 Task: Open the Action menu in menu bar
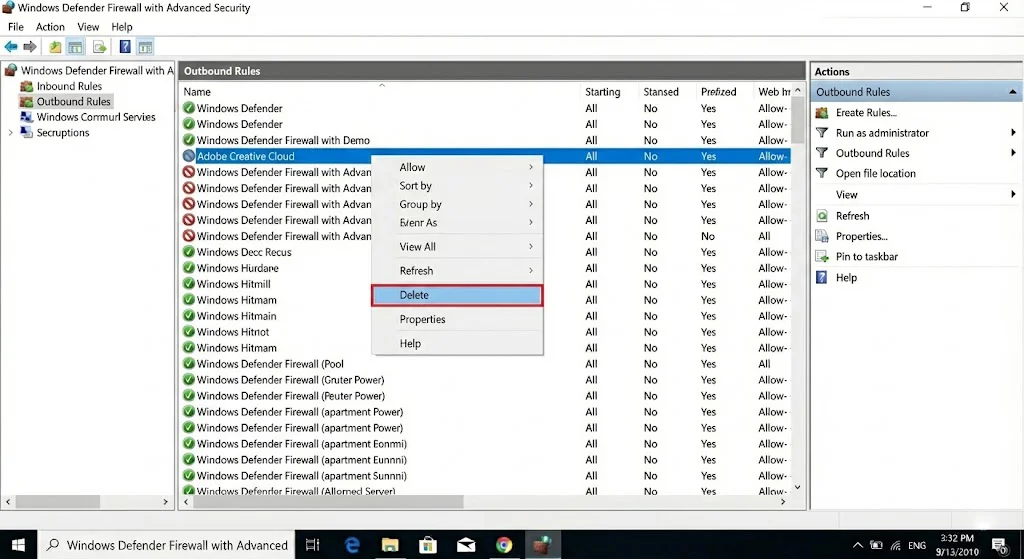click(x=50, y=27)
